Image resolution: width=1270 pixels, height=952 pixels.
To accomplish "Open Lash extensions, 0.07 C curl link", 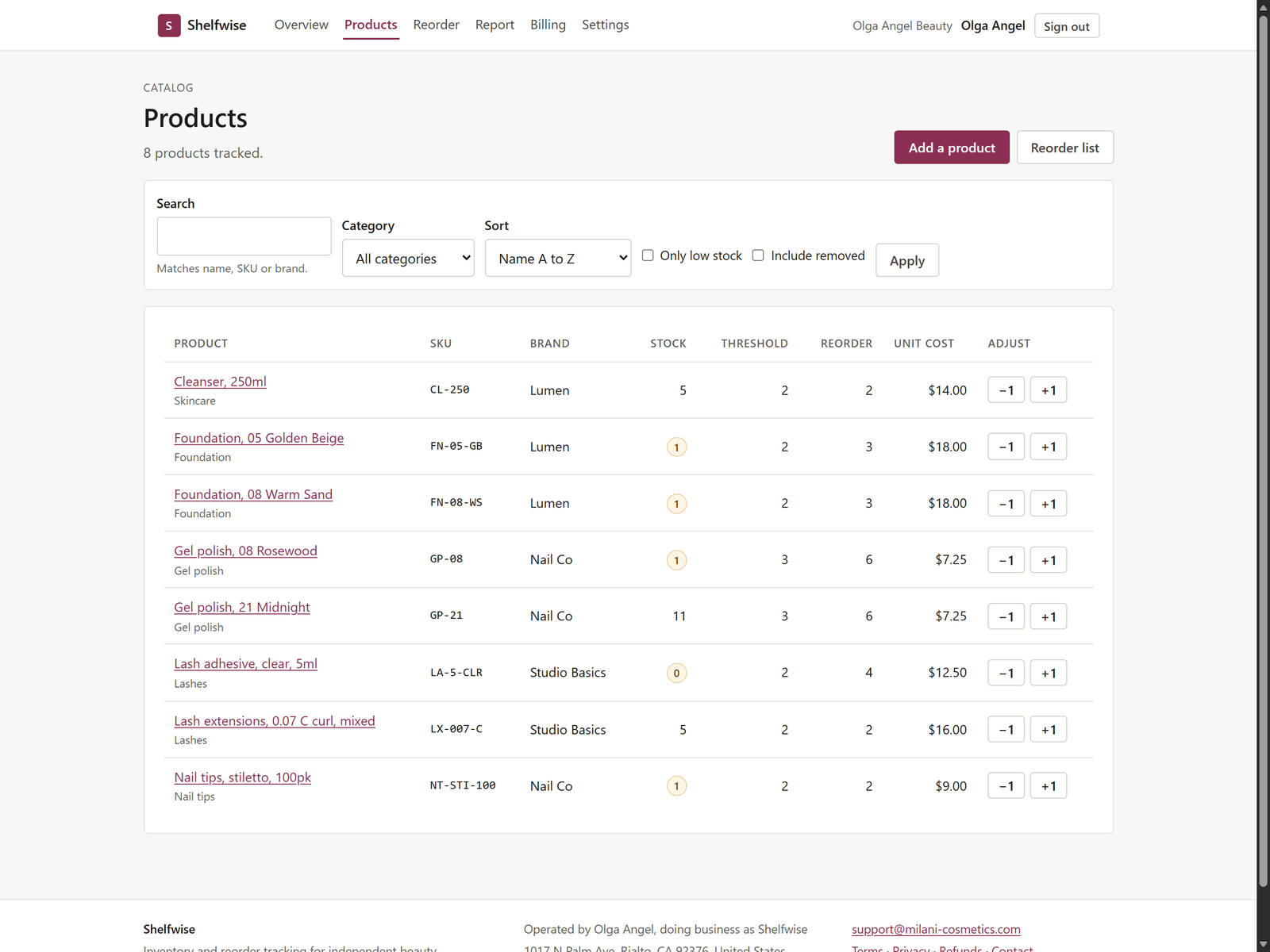I will [x=275, y=721].
